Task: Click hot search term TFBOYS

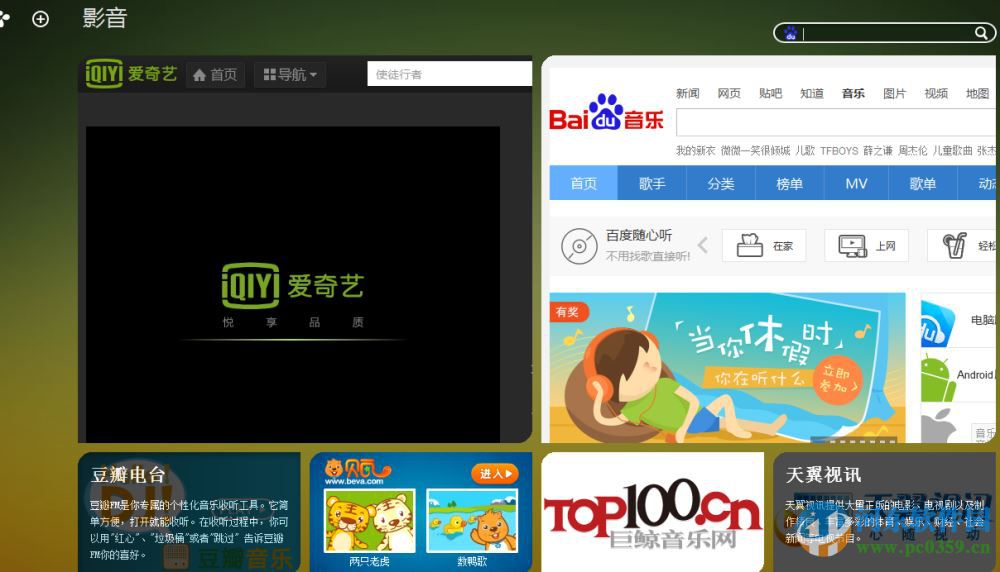Action: pos(839,150)
